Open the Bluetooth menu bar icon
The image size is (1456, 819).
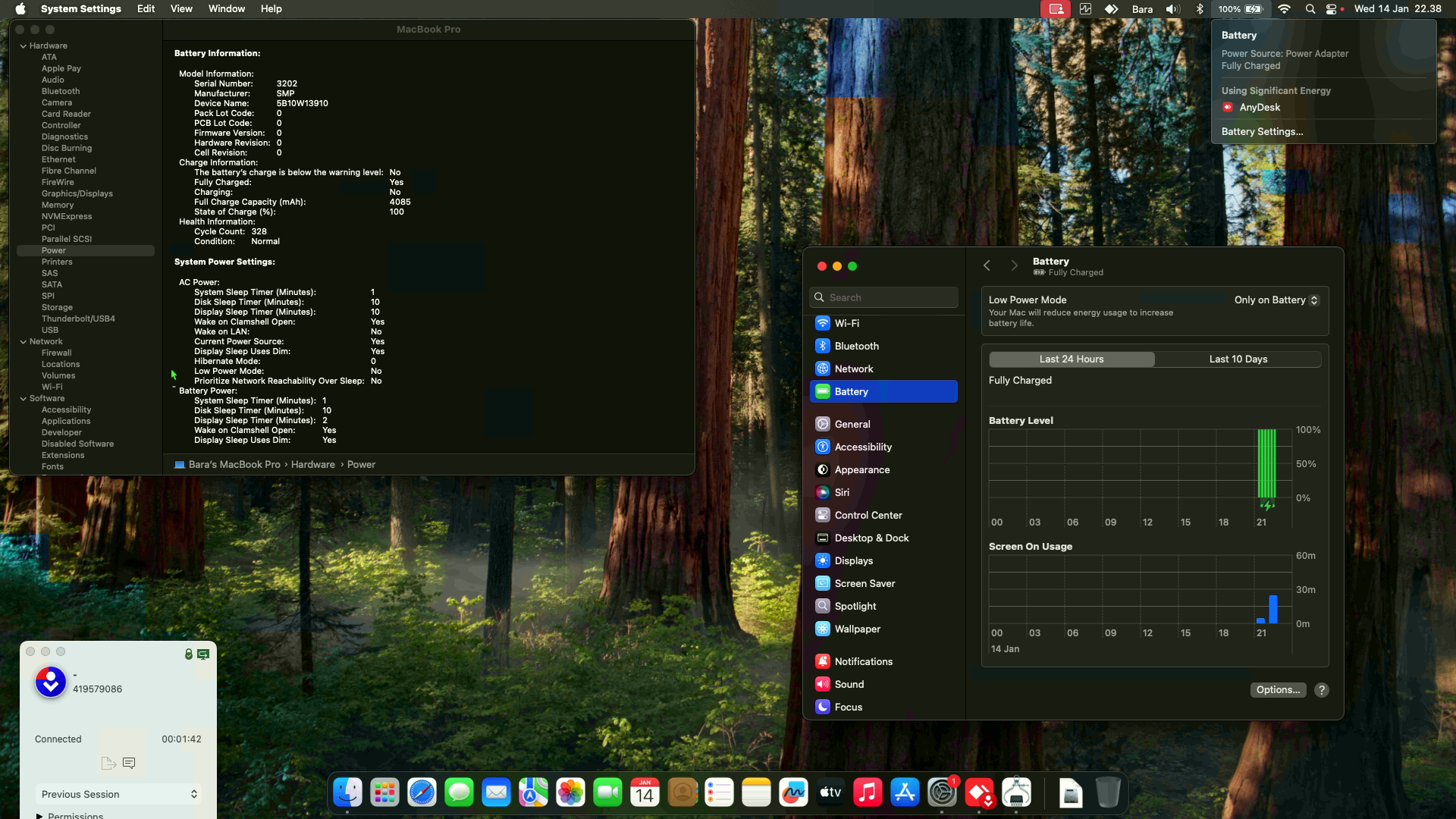click(1200, 9)
